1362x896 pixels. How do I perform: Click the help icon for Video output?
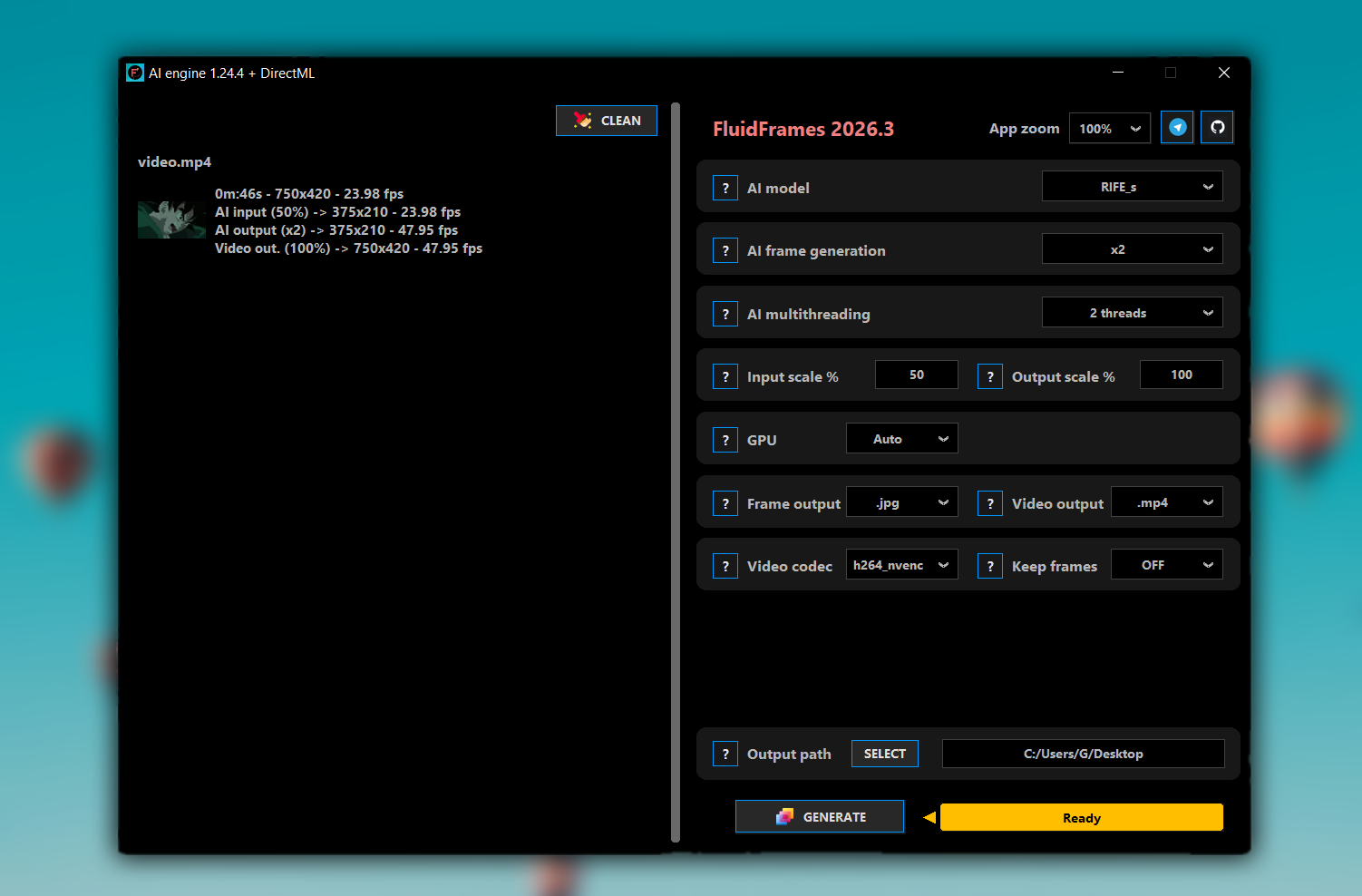point(990,503)
